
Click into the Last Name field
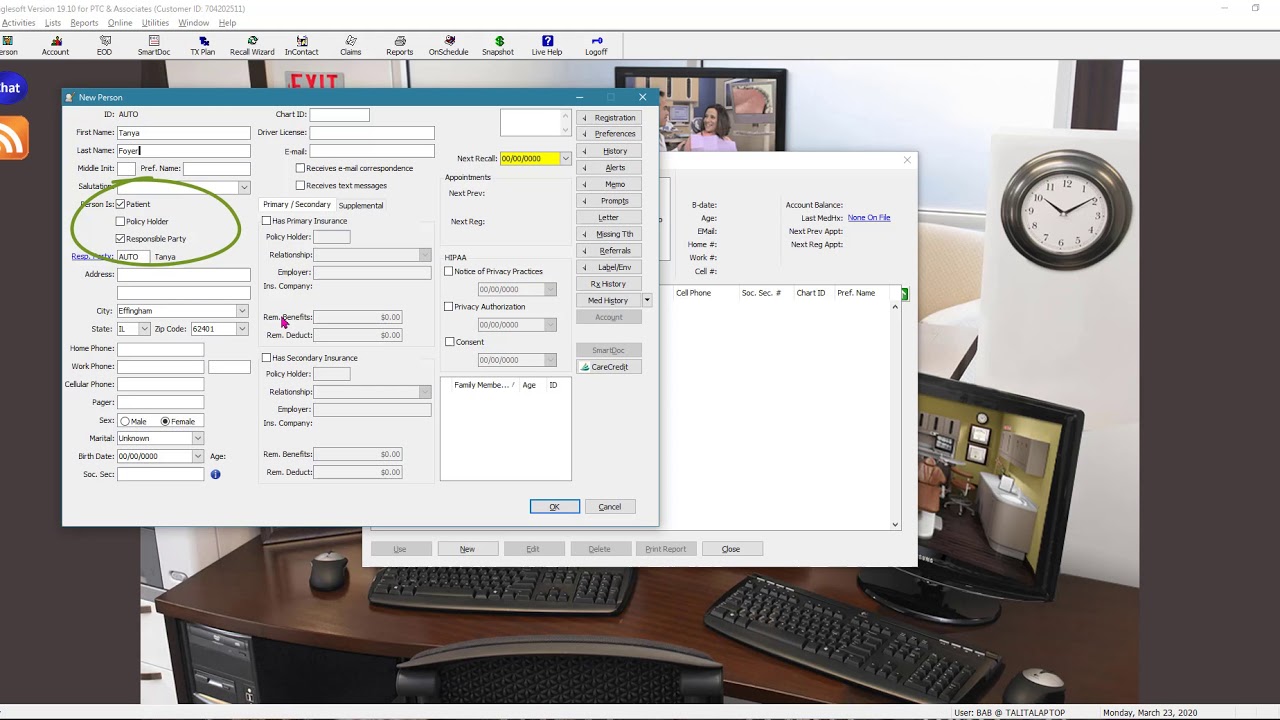click(183, 151)
